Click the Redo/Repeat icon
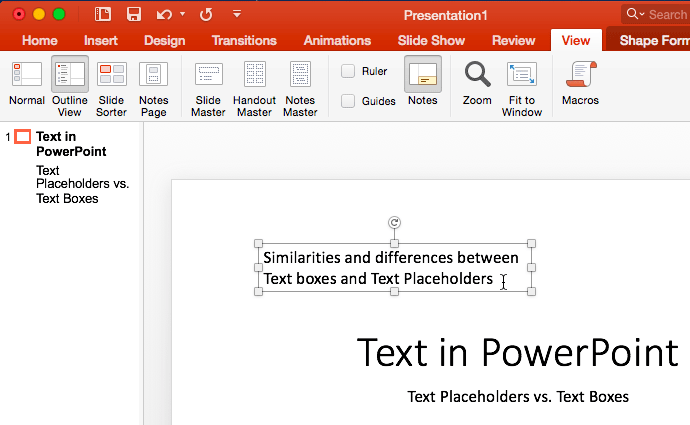Screen dimensions: 690x425 tap(206, 15)
